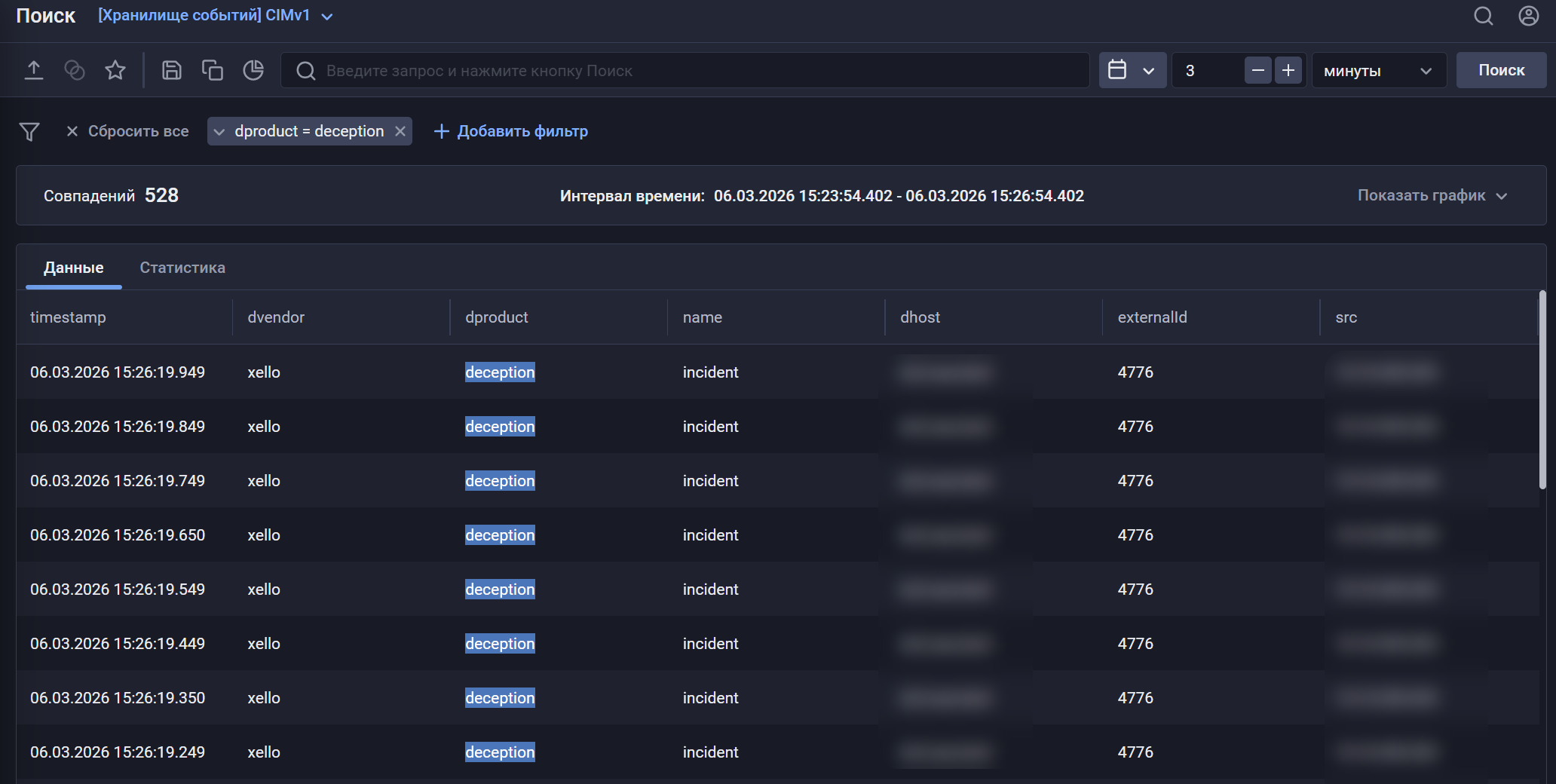Select the «Данные» tab

click(x=74, y=267)
